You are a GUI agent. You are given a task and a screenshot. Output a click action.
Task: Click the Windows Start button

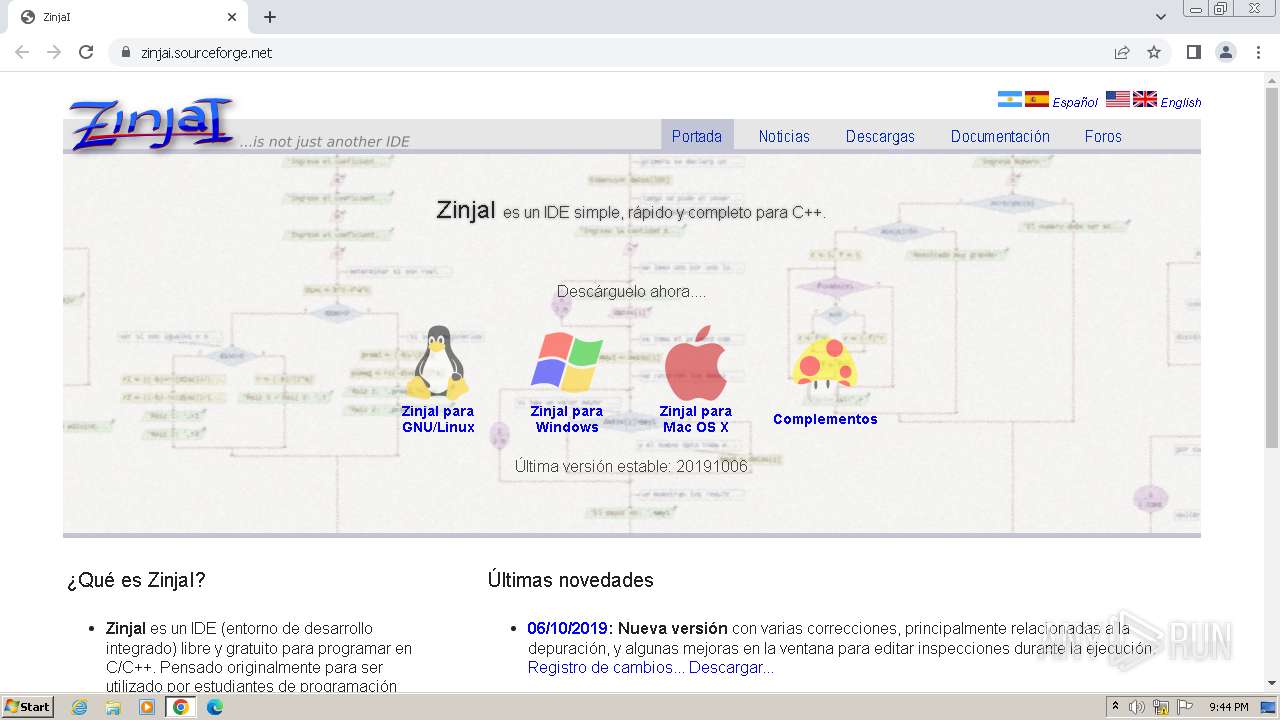28,707
